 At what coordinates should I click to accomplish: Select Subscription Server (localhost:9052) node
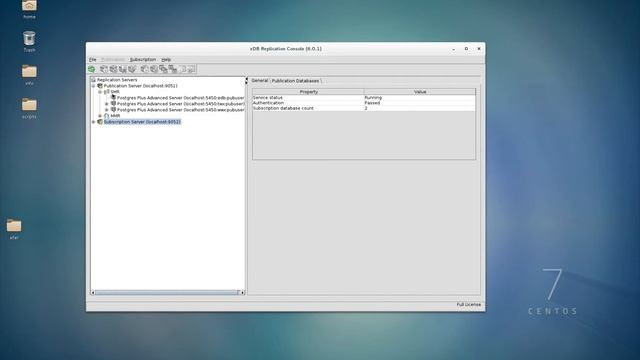pos(142,122)
